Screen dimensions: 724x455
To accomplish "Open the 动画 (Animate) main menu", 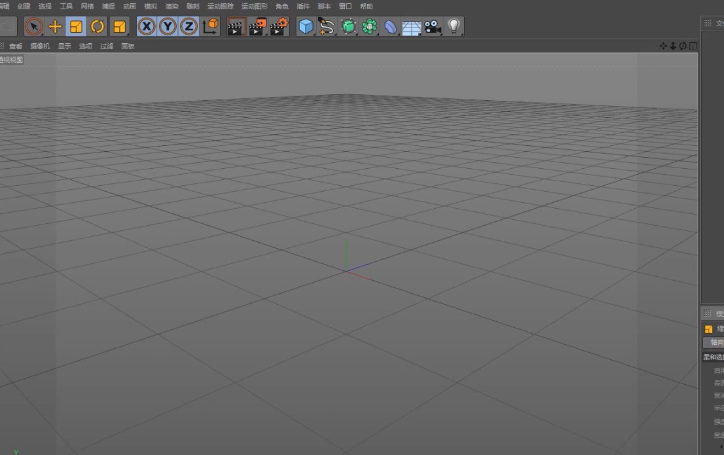I will (x=130, y=6).
